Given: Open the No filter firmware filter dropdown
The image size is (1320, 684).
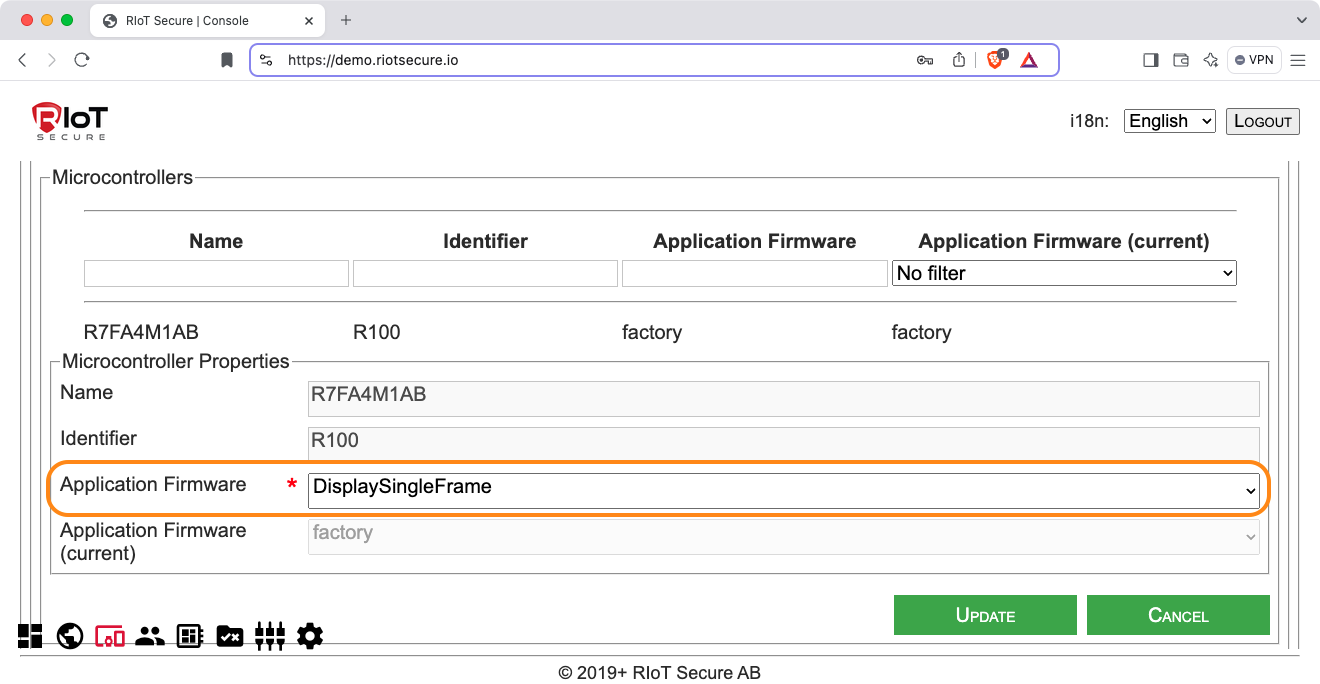Looking at the screenshot, I should pyautogui.click(x=1063, y=273).
